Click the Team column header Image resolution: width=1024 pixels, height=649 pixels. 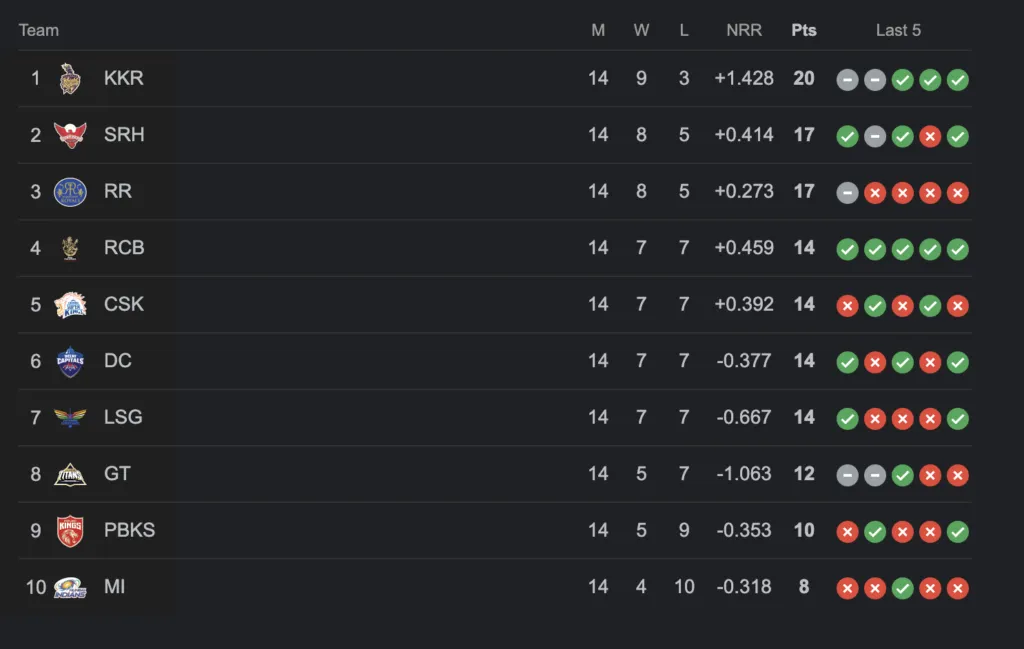(x=39, y=30)
